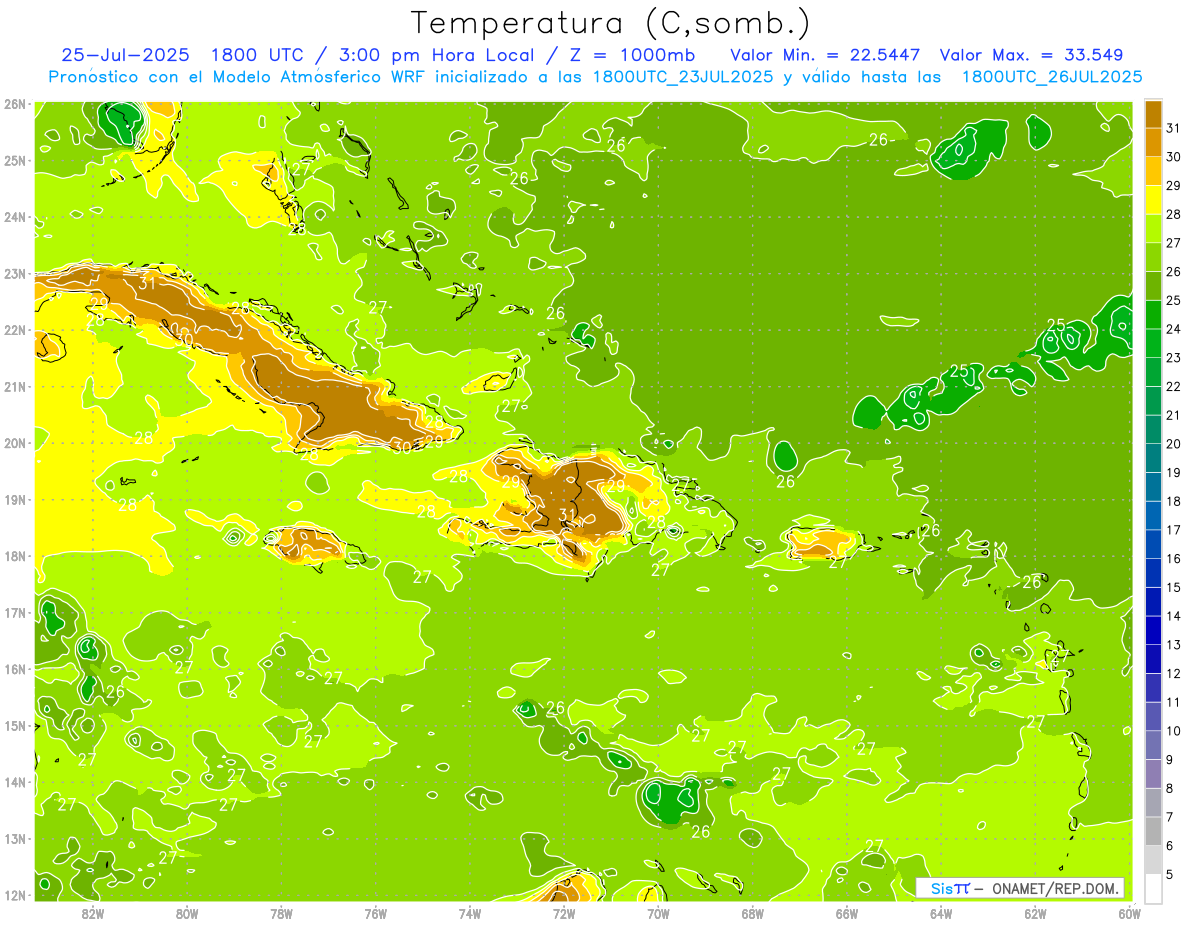Click the yellow color bar segment between 28 and 29
The width and height of the screenshot is (1200, 927).
[1153, 199]
